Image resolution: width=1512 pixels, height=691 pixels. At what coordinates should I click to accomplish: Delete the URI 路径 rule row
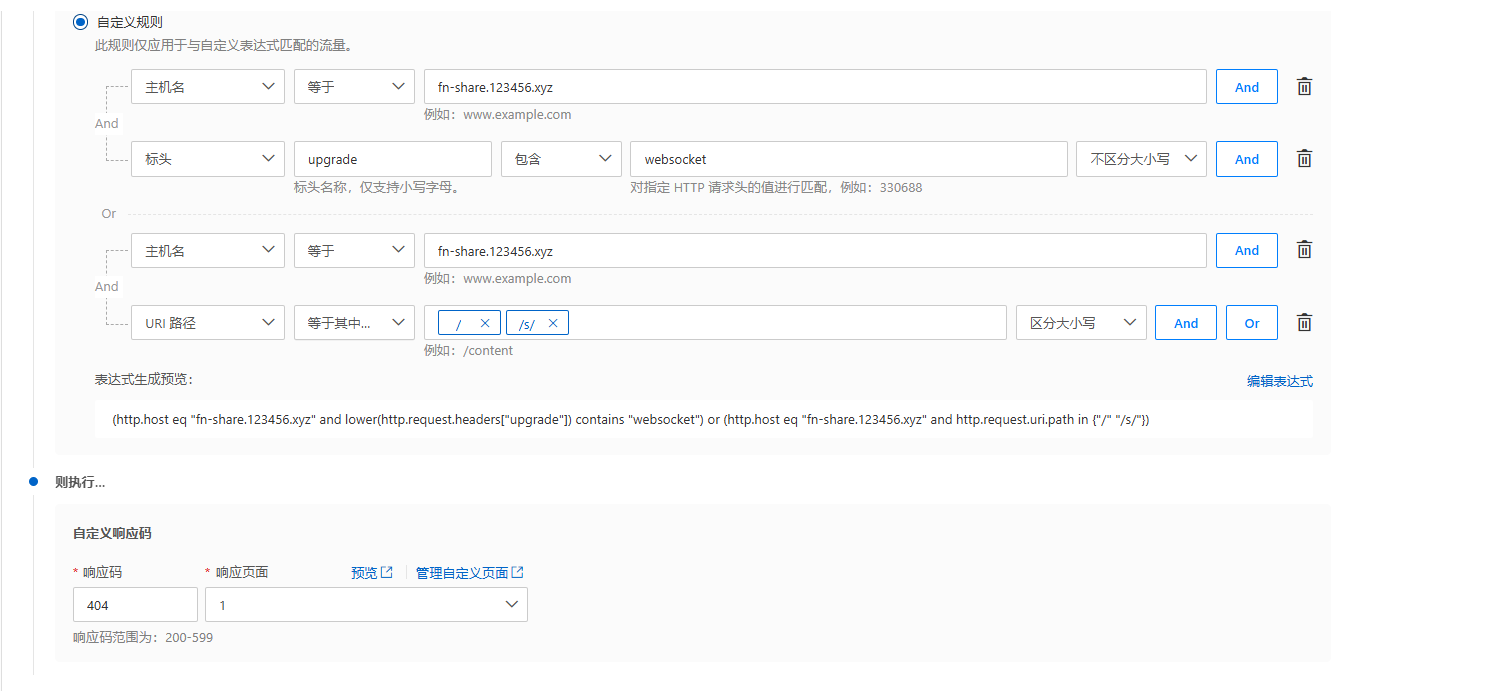click(x=1304, y=323)
